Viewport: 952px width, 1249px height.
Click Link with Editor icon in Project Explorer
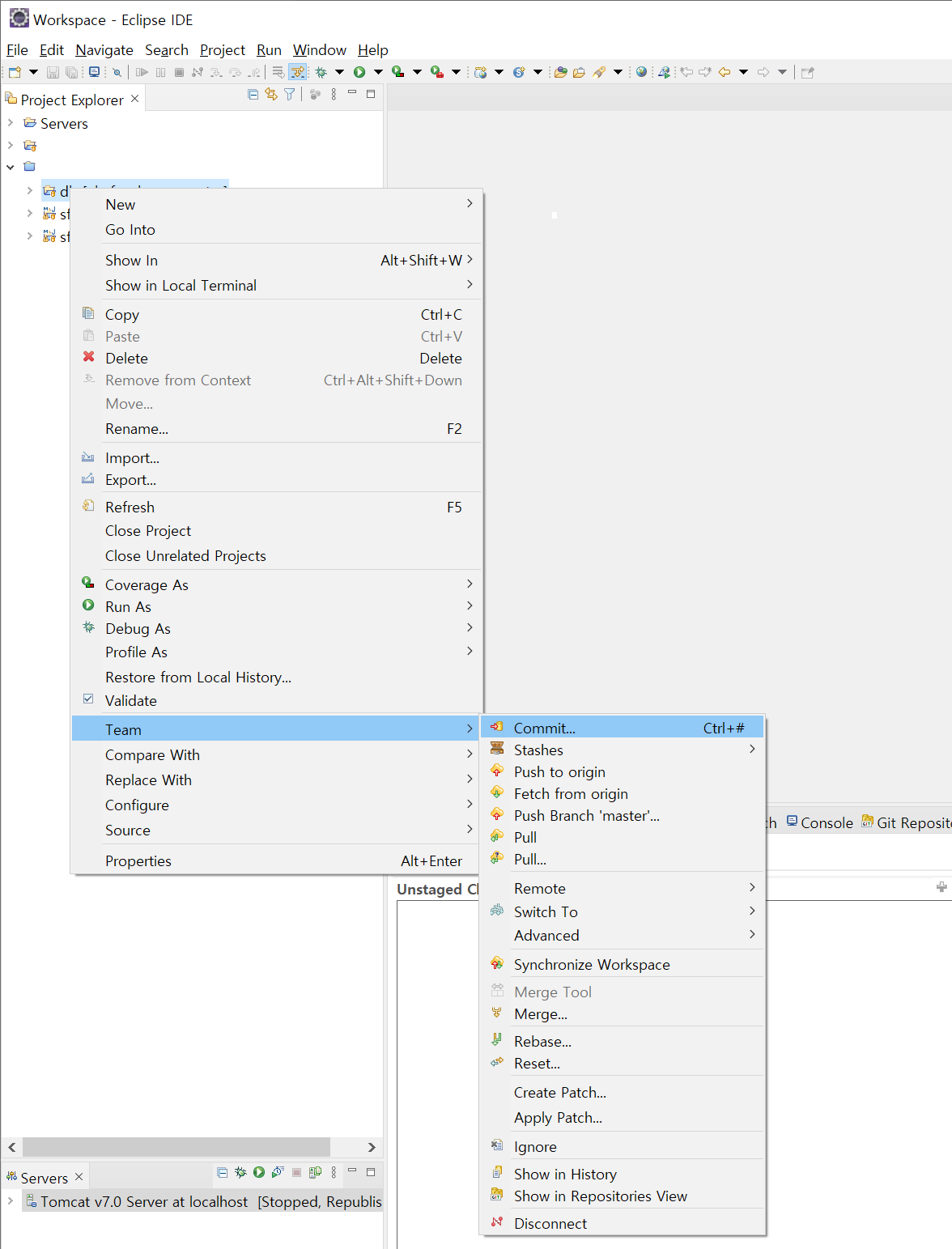point(271,95)
